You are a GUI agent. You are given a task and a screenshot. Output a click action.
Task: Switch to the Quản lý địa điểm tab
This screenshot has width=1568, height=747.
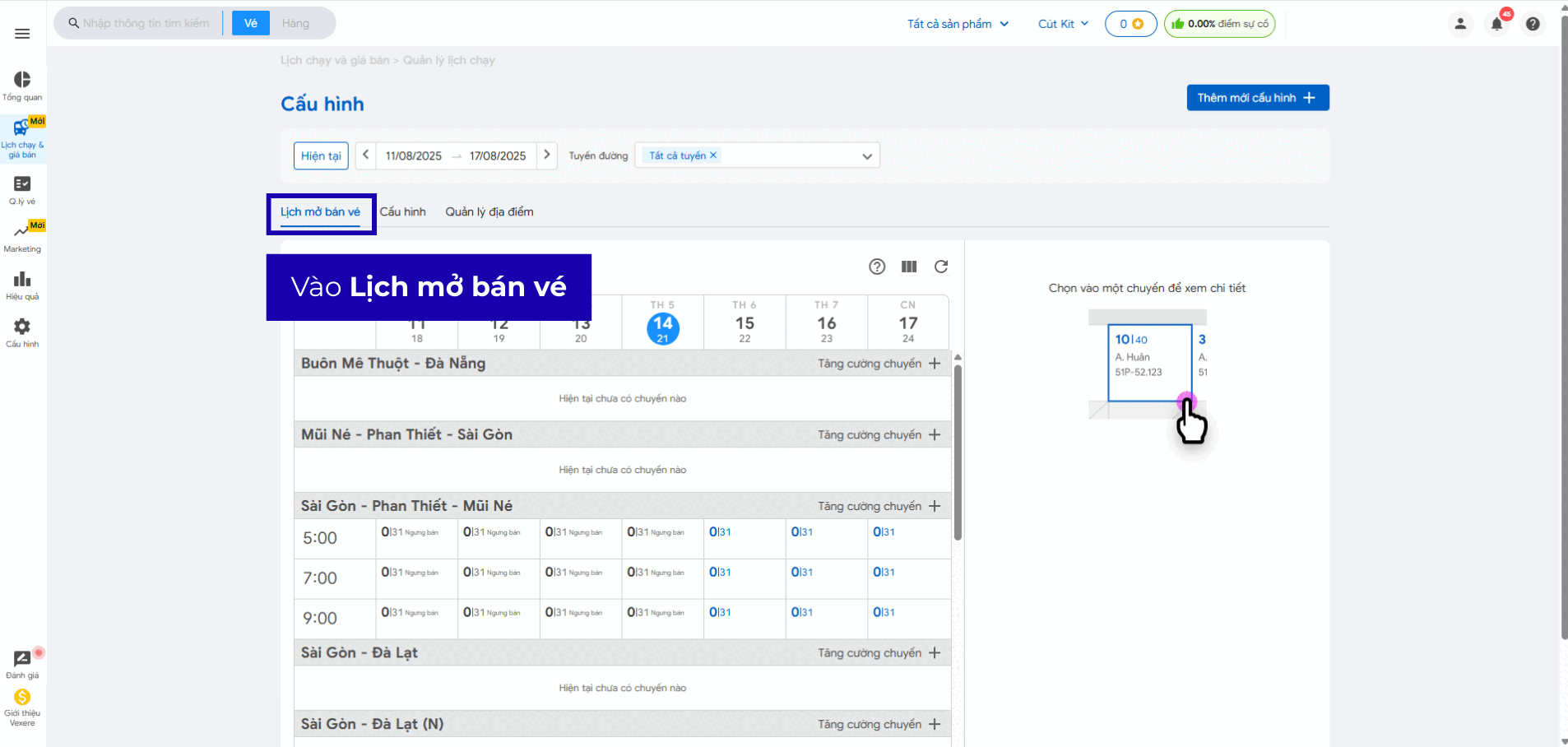coord(489,212)
